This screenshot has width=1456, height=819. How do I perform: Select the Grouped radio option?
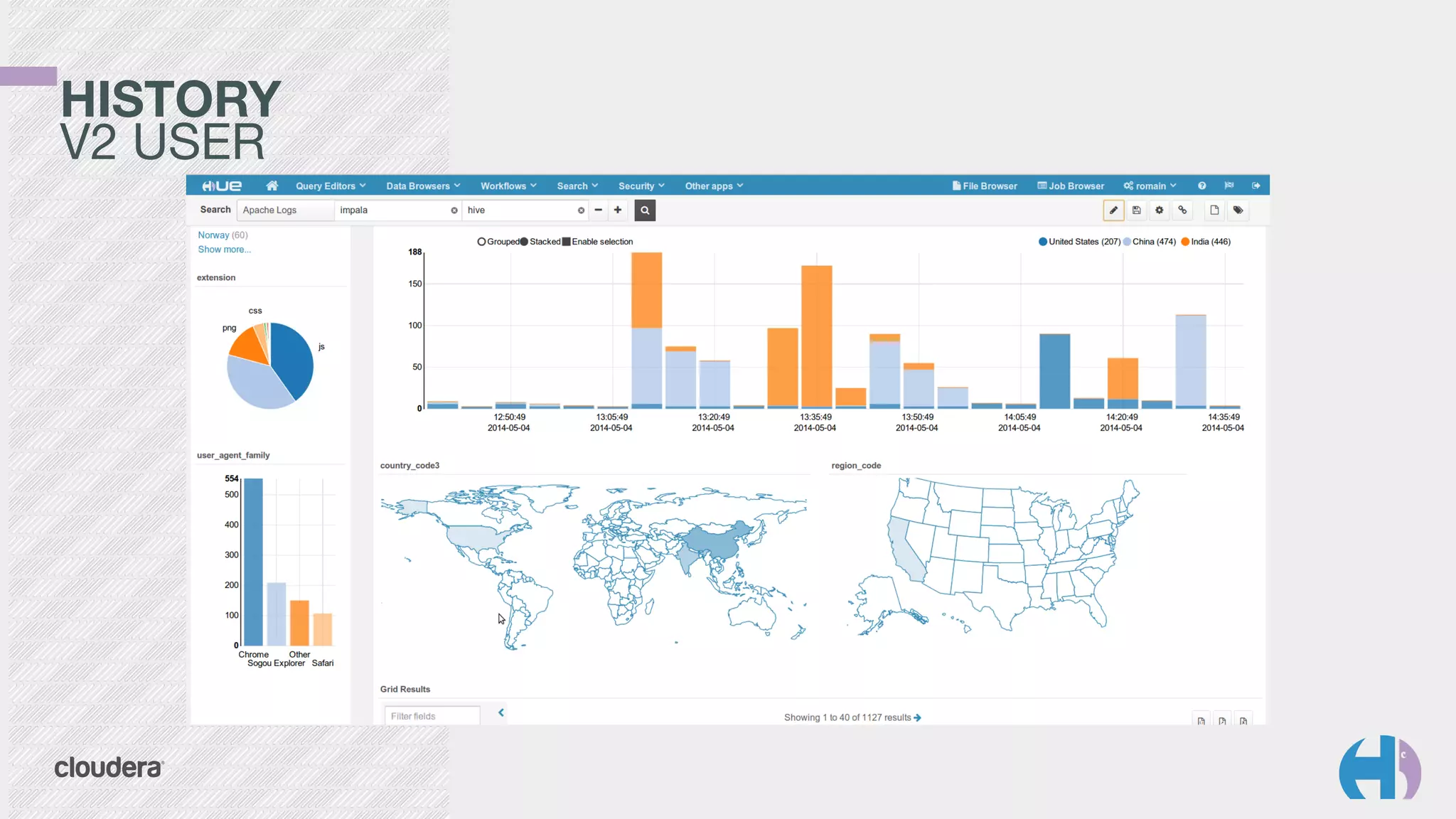tap(481, 242)
